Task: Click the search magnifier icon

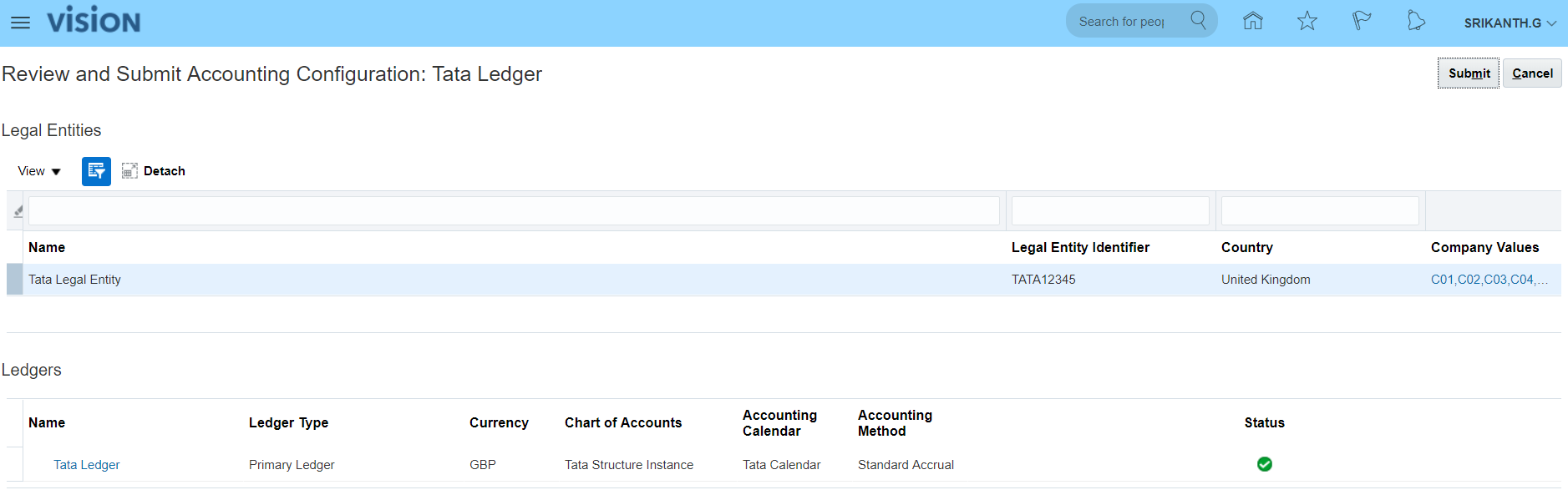Action: click(1198, 21)
